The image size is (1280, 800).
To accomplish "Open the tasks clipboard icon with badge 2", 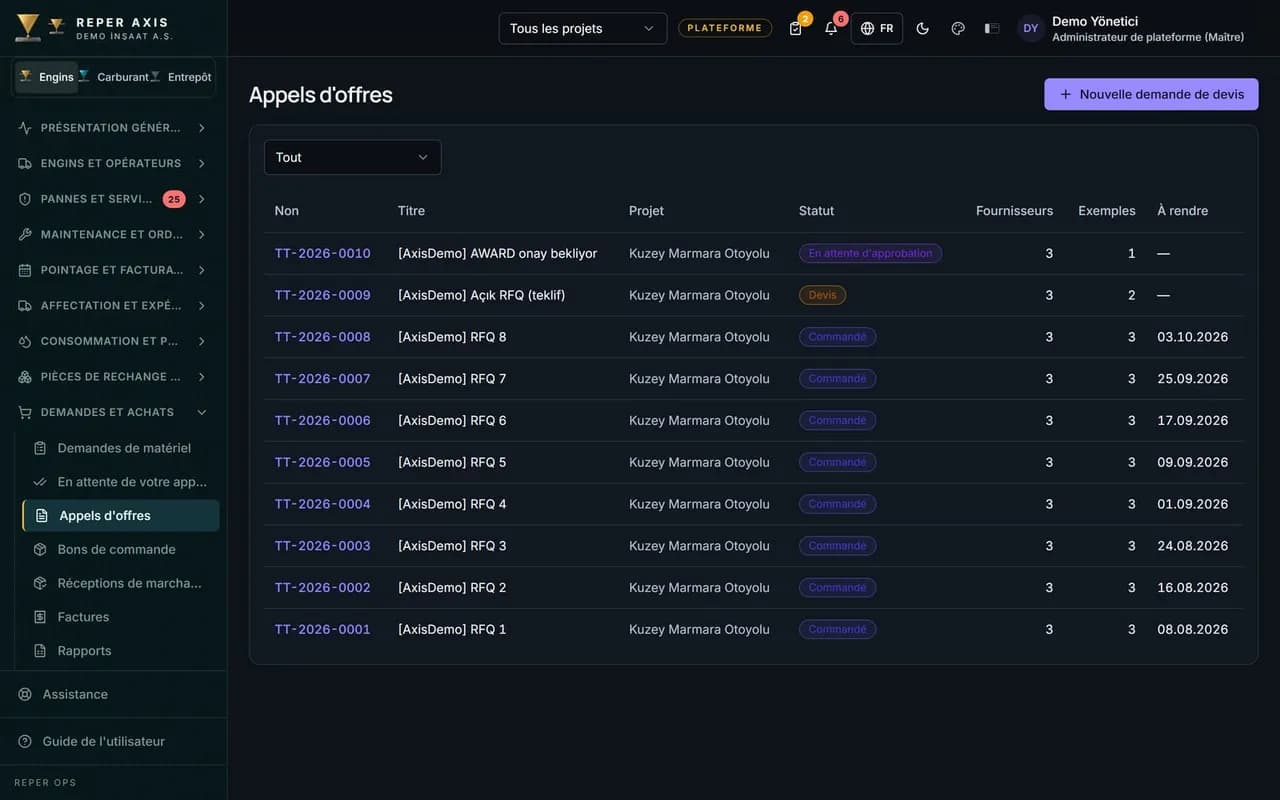I will 796,28.
